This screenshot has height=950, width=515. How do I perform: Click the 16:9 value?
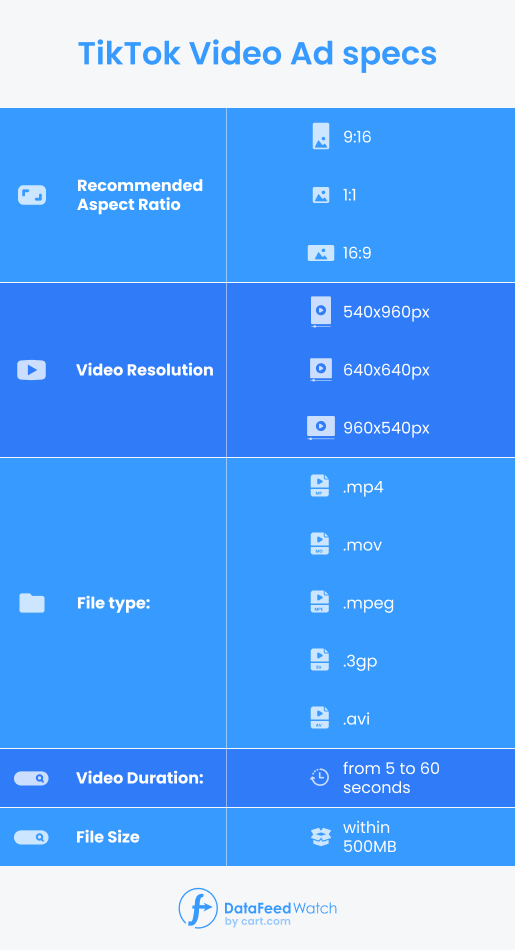click(357, 253)
